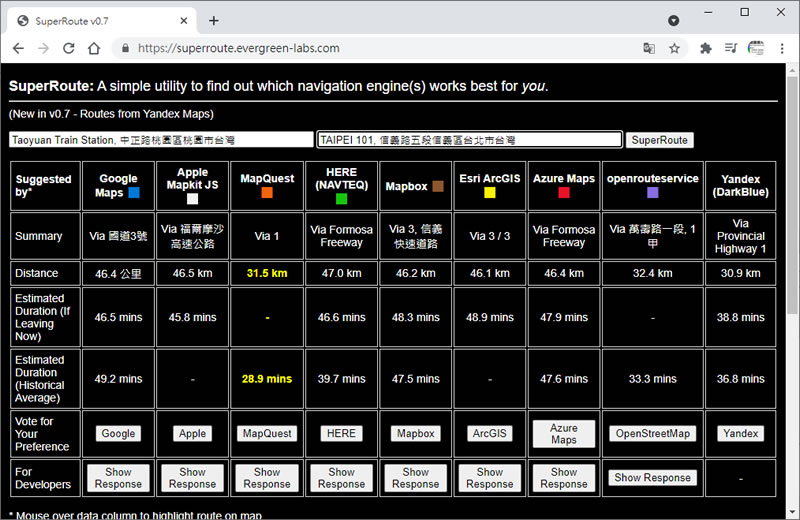800x520 pixels.
Task: Click the browser back arrow
Action: click(18, 48)
